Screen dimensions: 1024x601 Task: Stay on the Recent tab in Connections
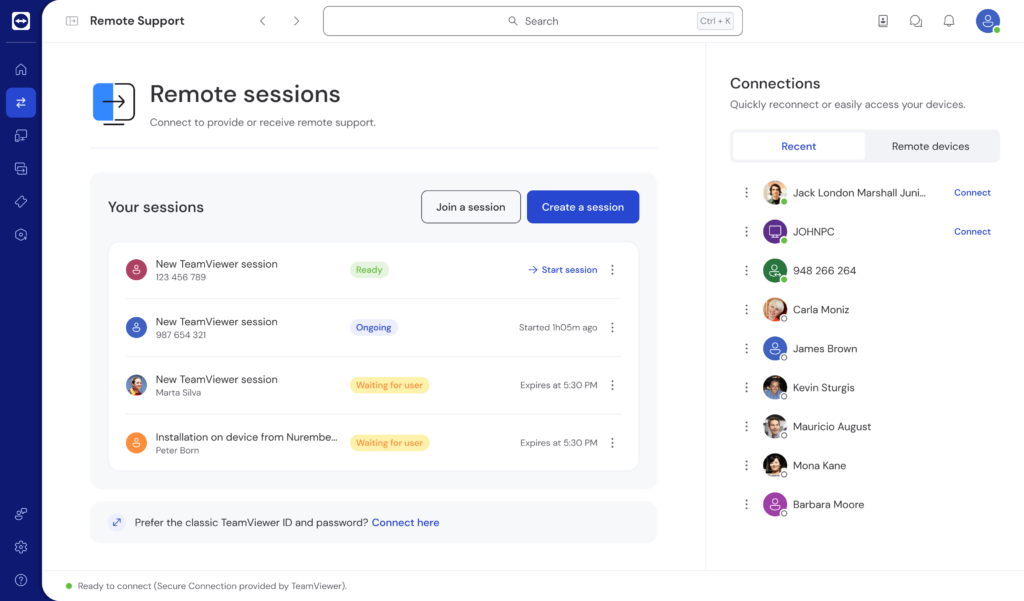(x=799, y=145)
